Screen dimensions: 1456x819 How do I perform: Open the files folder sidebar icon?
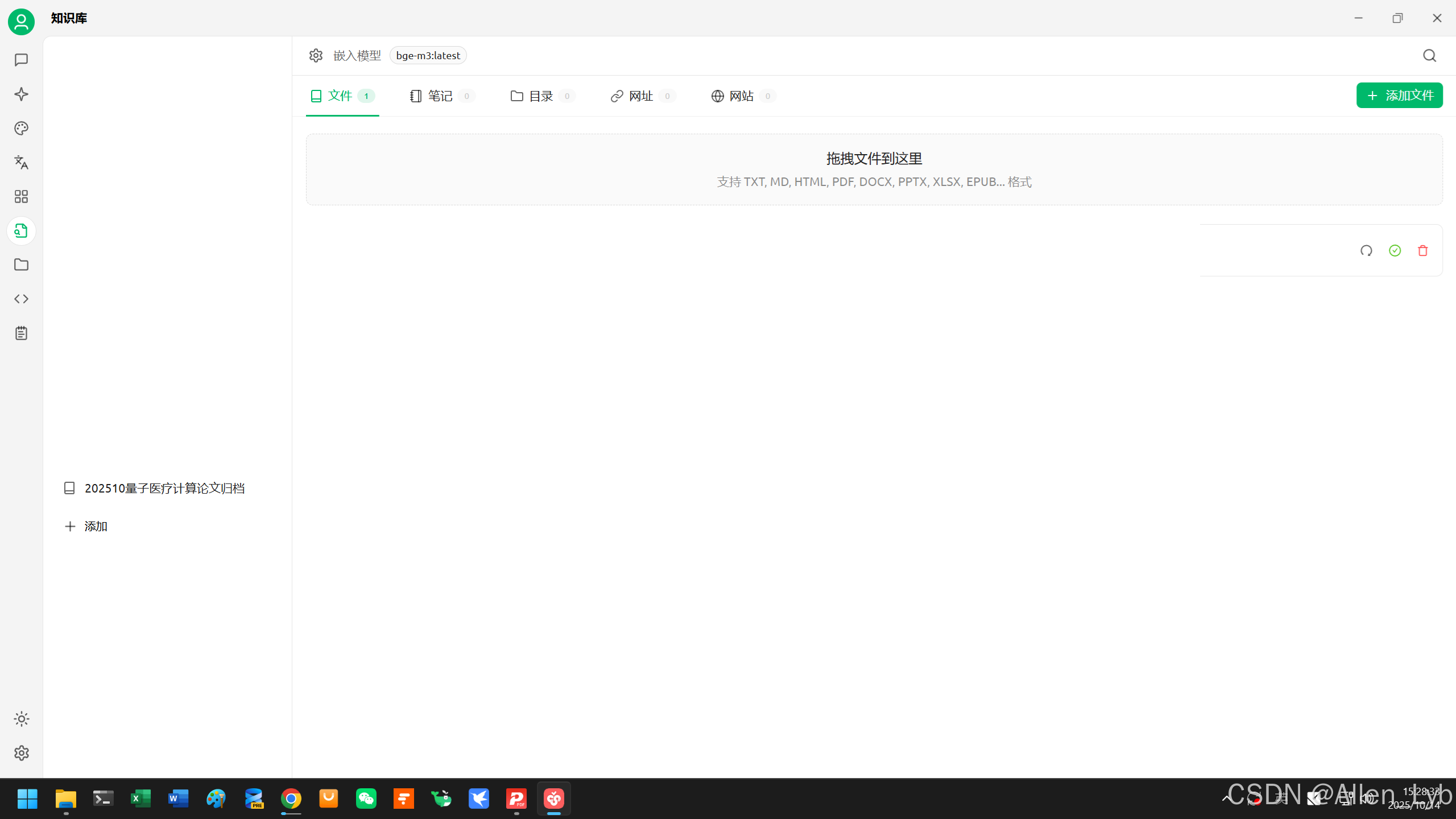point(21,264)
